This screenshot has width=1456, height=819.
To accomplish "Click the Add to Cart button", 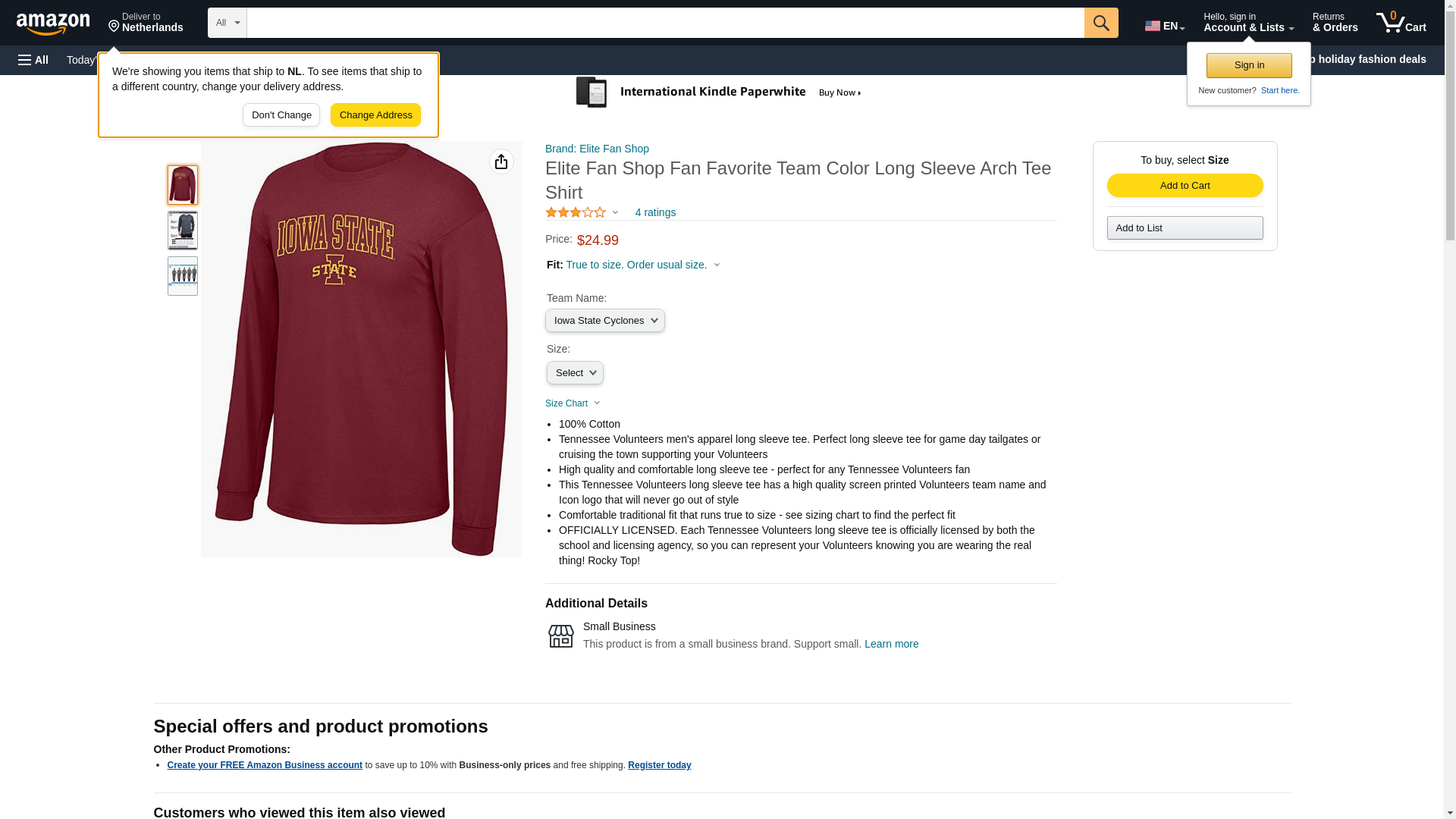I will [x=1185, y=186].
